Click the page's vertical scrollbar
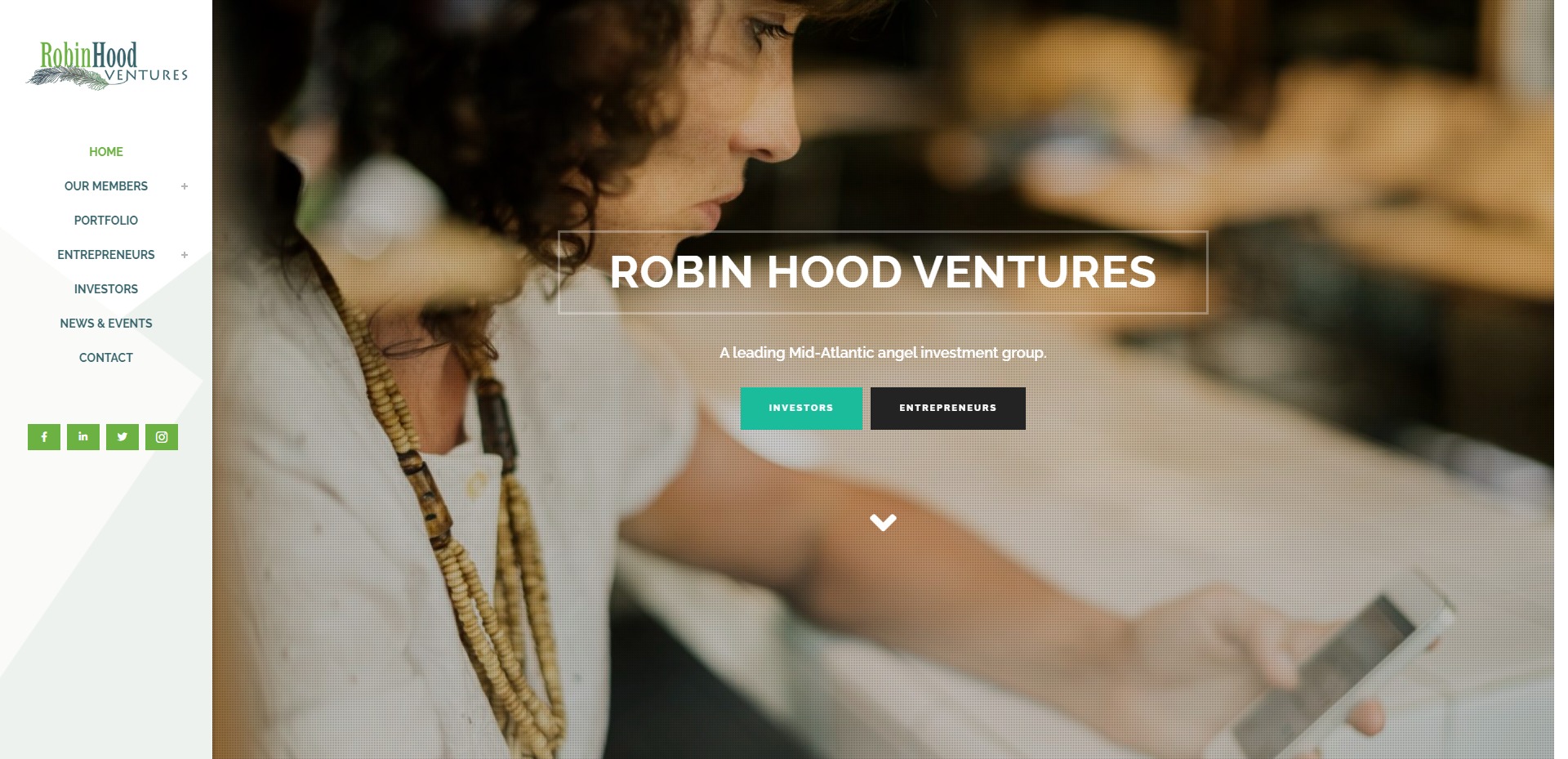This screenshot has height=759, width=1568. (x=1561, y=379)
